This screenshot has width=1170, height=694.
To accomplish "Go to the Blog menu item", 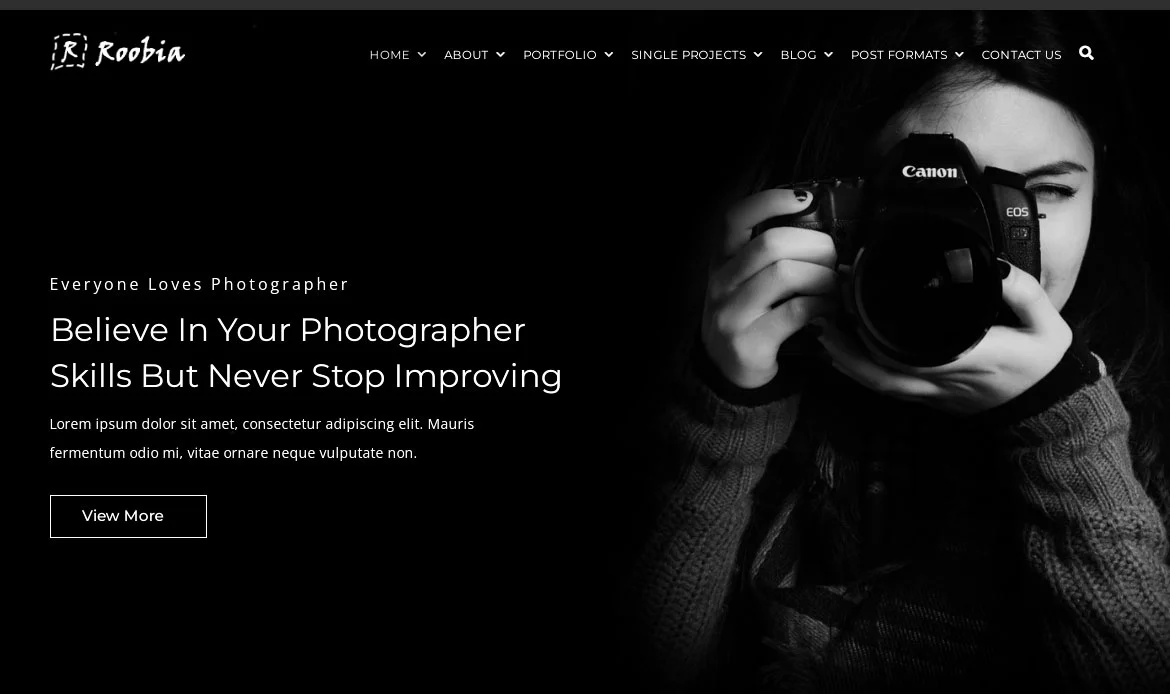I will 798,54.
